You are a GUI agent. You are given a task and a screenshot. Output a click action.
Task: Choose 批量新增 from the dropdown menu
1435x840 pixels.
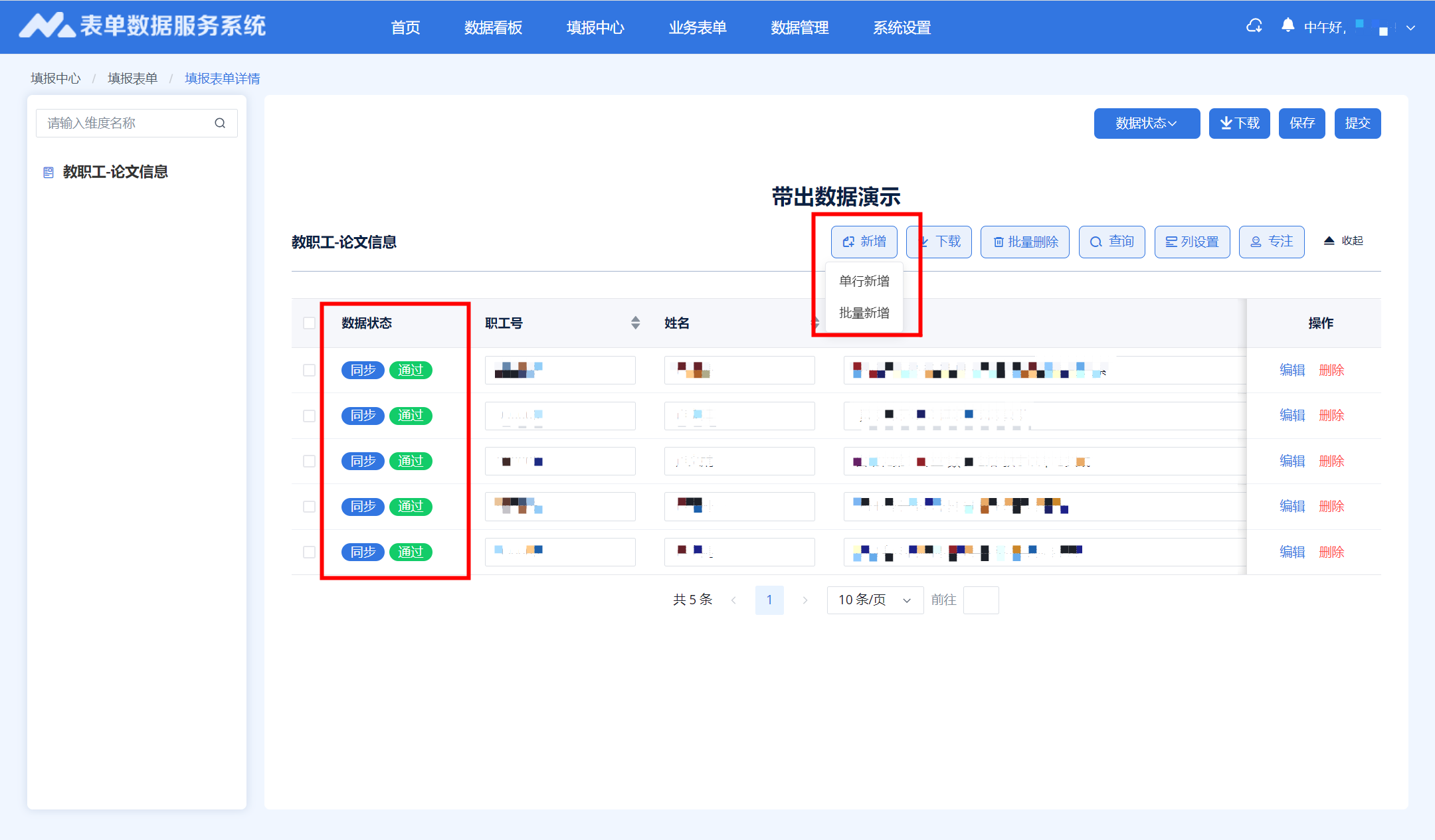click(x=864, y=313)
